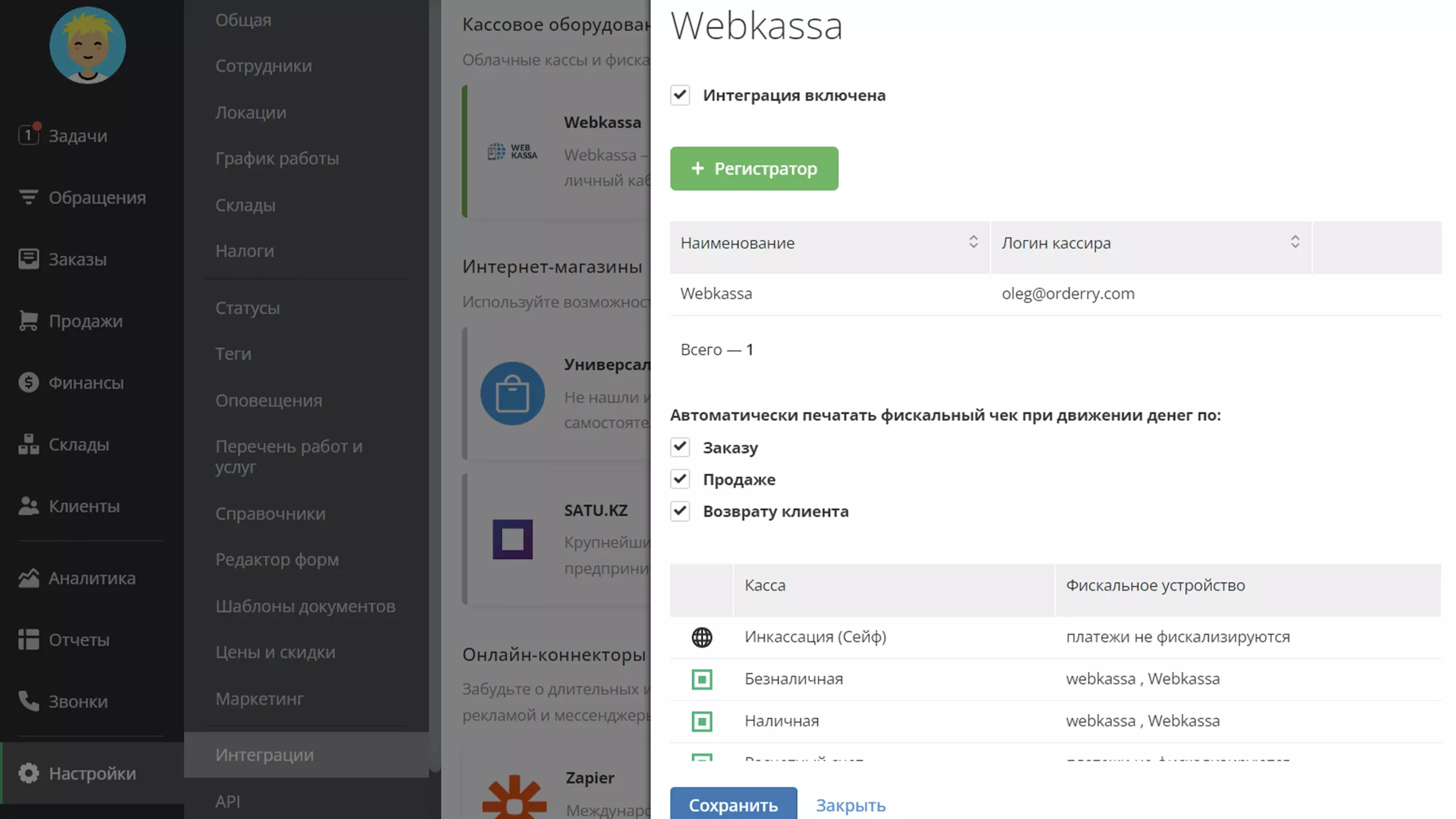Click the Продажи shopping cart icon
Image resolution: width=1456 pixels, height=819 pixels.
click(x=28, y=321)
